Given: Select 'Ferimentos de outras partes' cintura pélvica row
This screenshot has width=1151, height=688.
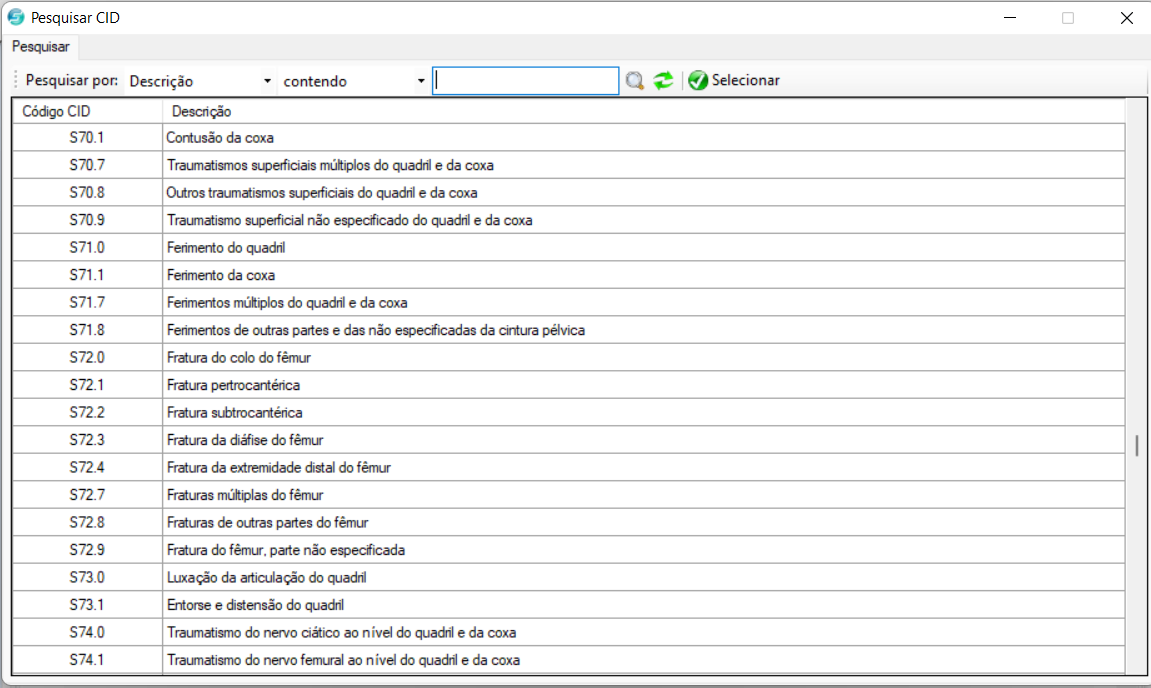Looking at the screenshot, I should point(643,330).
